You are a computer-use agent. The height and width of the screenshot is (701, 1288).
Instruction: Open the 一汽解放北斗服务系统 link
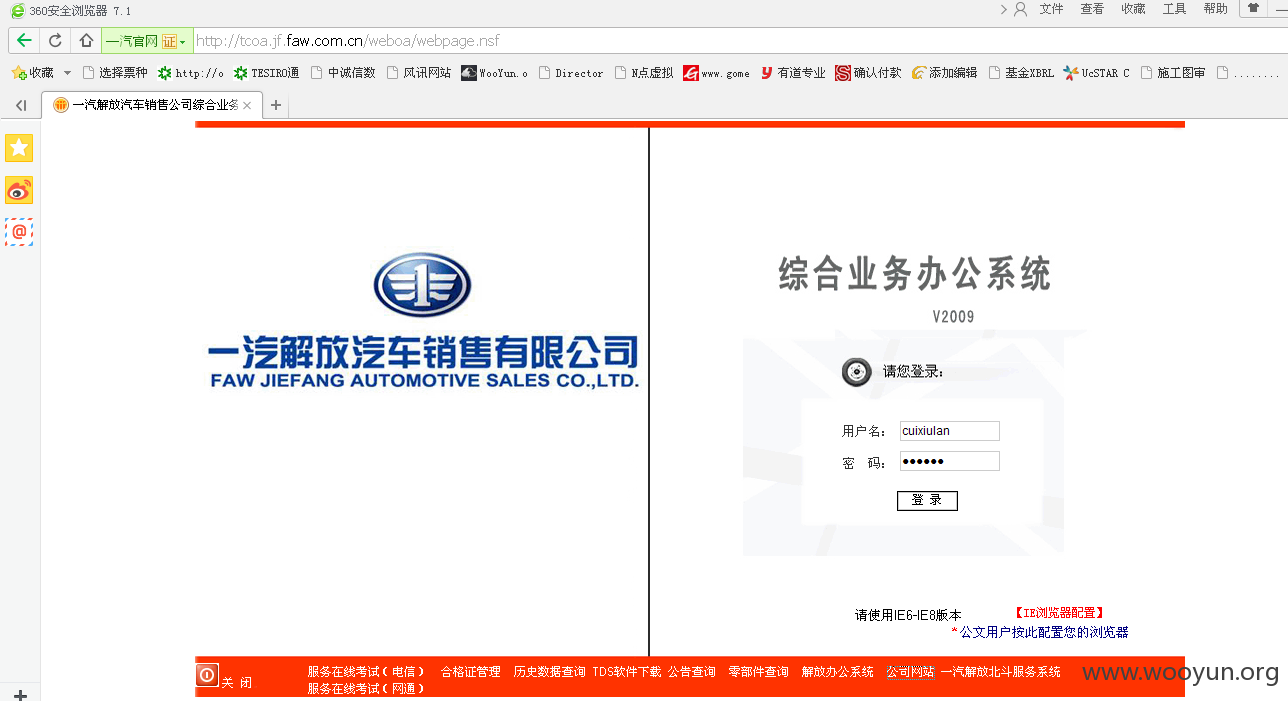(1000, 672)
